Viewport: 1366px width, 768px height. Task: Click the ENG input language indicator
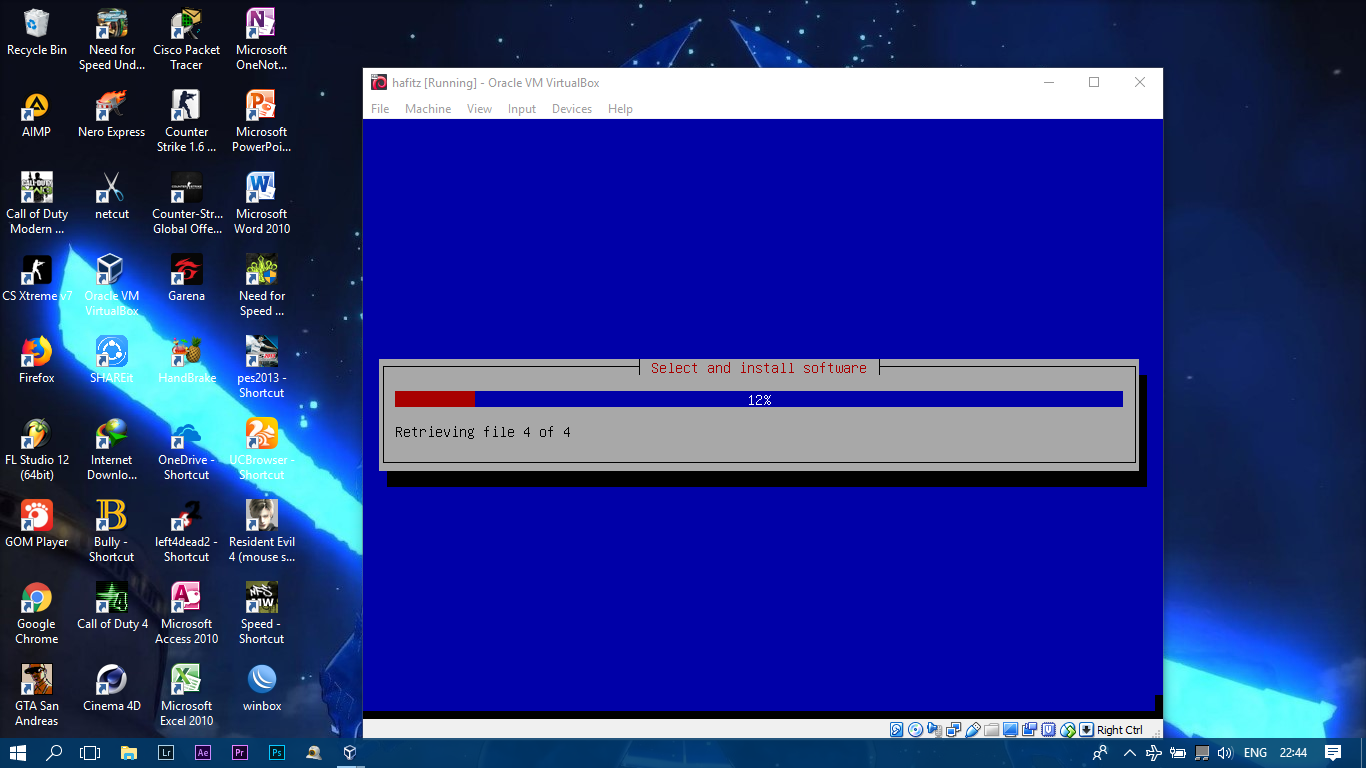1255,753
